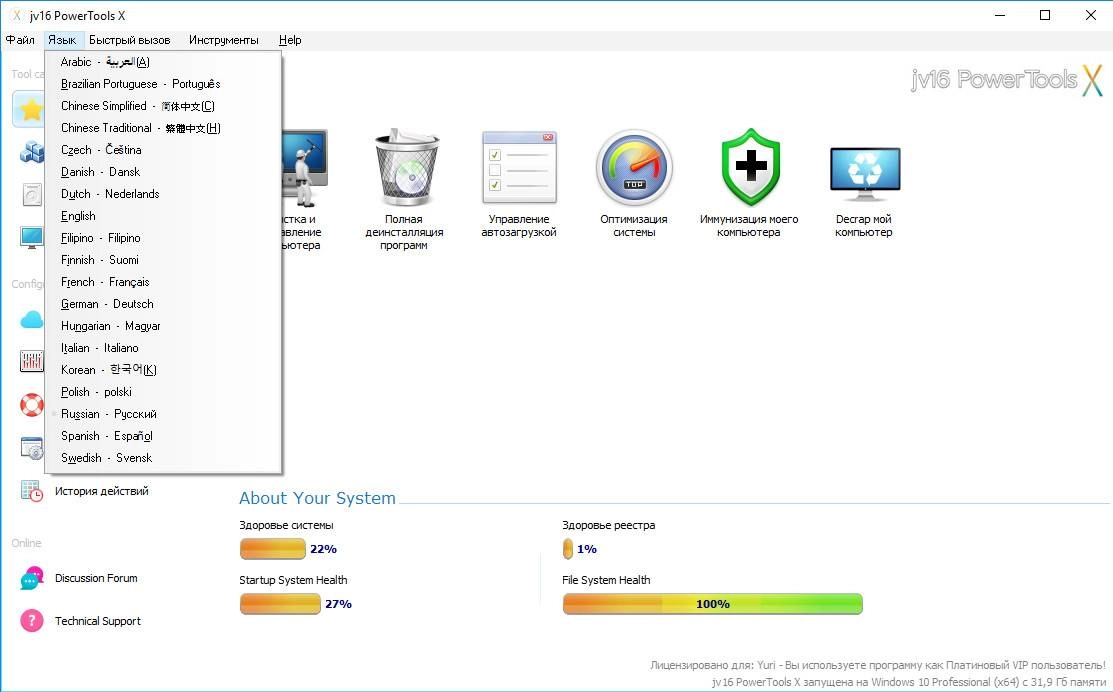
Task: Minimize the jv16 PowerTools window
Action: 1000,15
